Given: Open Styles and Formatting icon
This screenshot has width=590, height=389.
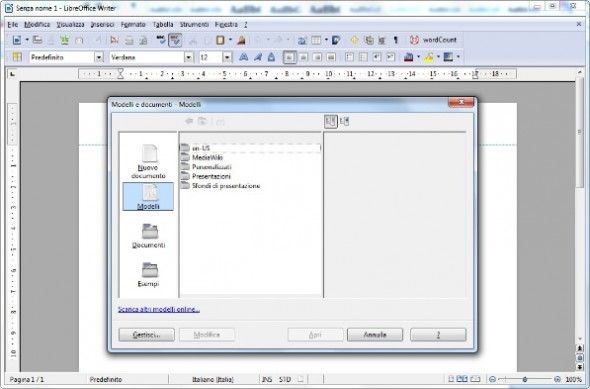Looking at the screenshot, I should tap(17, 57).
